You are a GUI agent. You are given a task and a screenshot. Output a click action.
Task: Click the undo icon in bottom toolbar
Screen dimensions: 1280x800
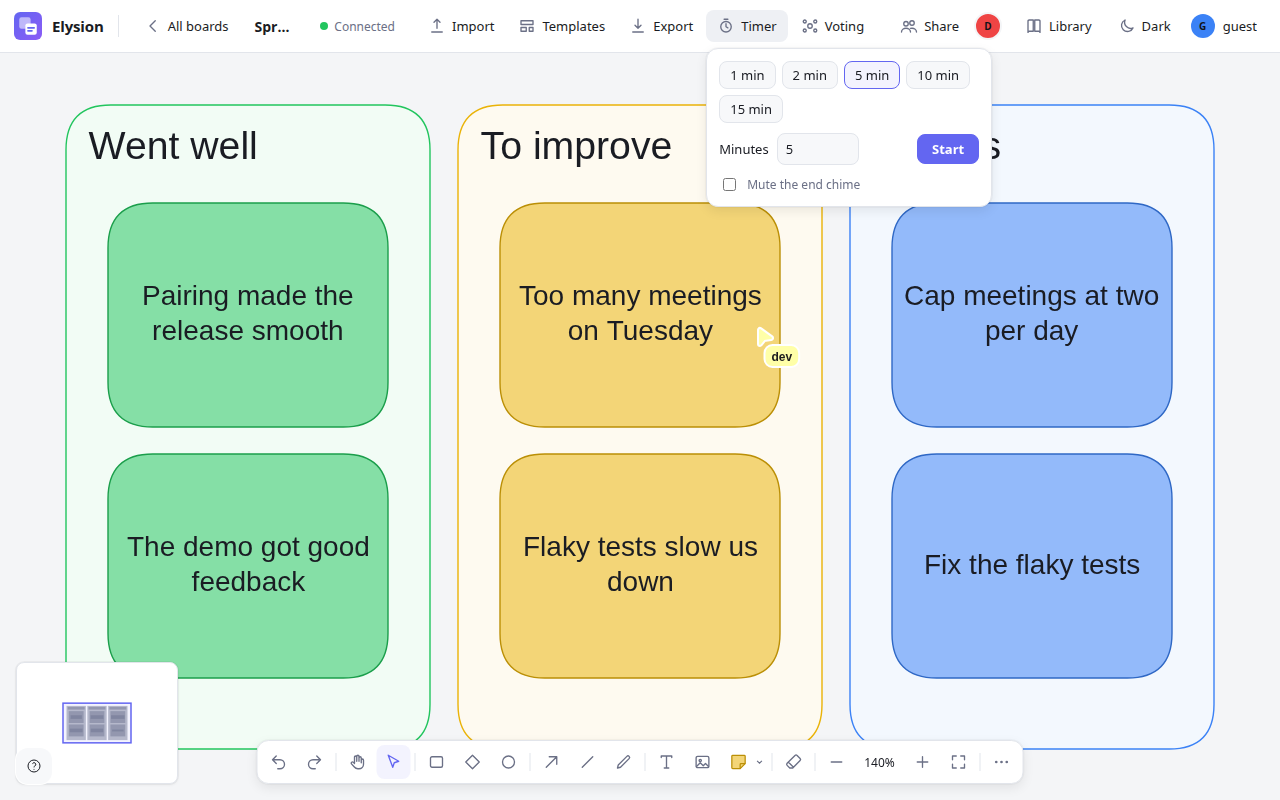tap(279, 762)
